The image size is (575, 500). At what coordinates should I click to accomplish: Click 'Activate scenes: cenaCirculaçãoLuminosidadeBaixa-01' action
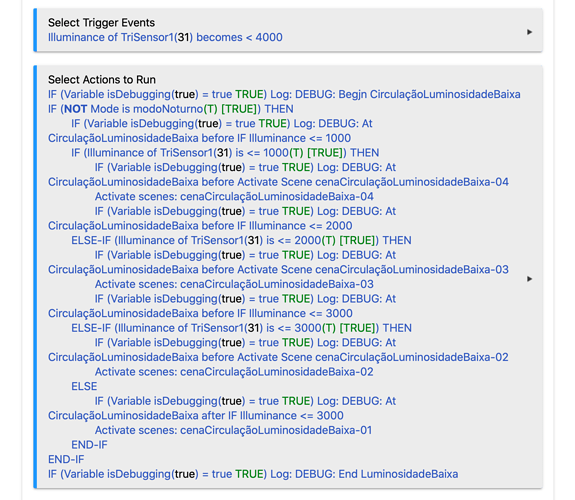coord(233,430)
